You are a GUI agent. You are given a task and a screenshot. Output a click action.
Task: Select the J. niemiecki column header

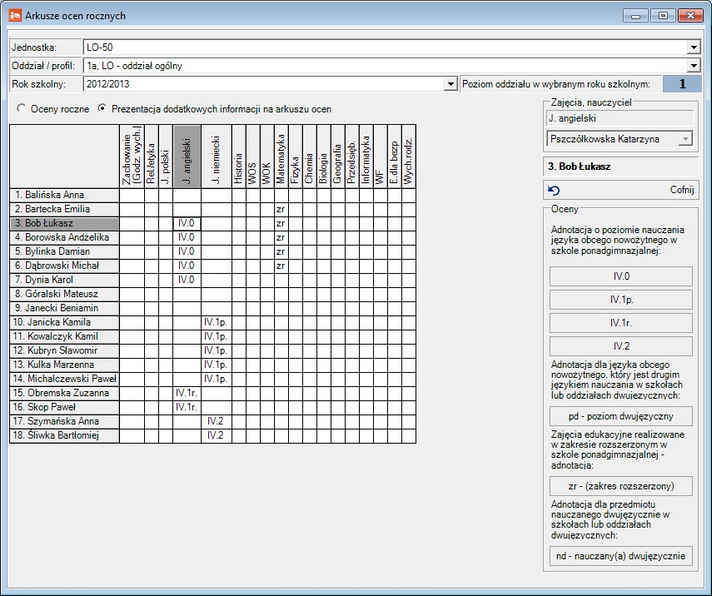coord(216,157)
